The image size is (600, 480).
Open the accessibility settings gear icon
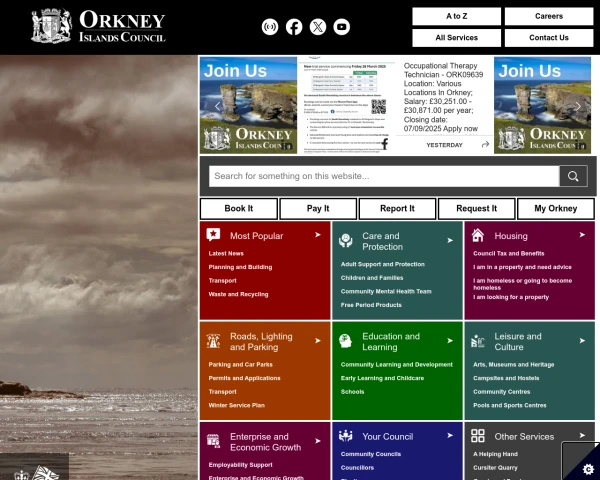click(588, 469)
